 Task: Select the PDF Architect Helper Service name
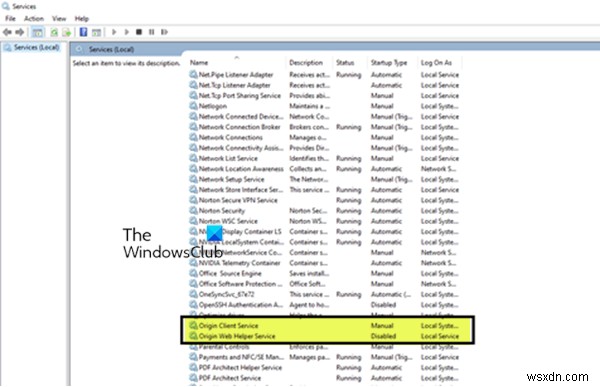240,367
